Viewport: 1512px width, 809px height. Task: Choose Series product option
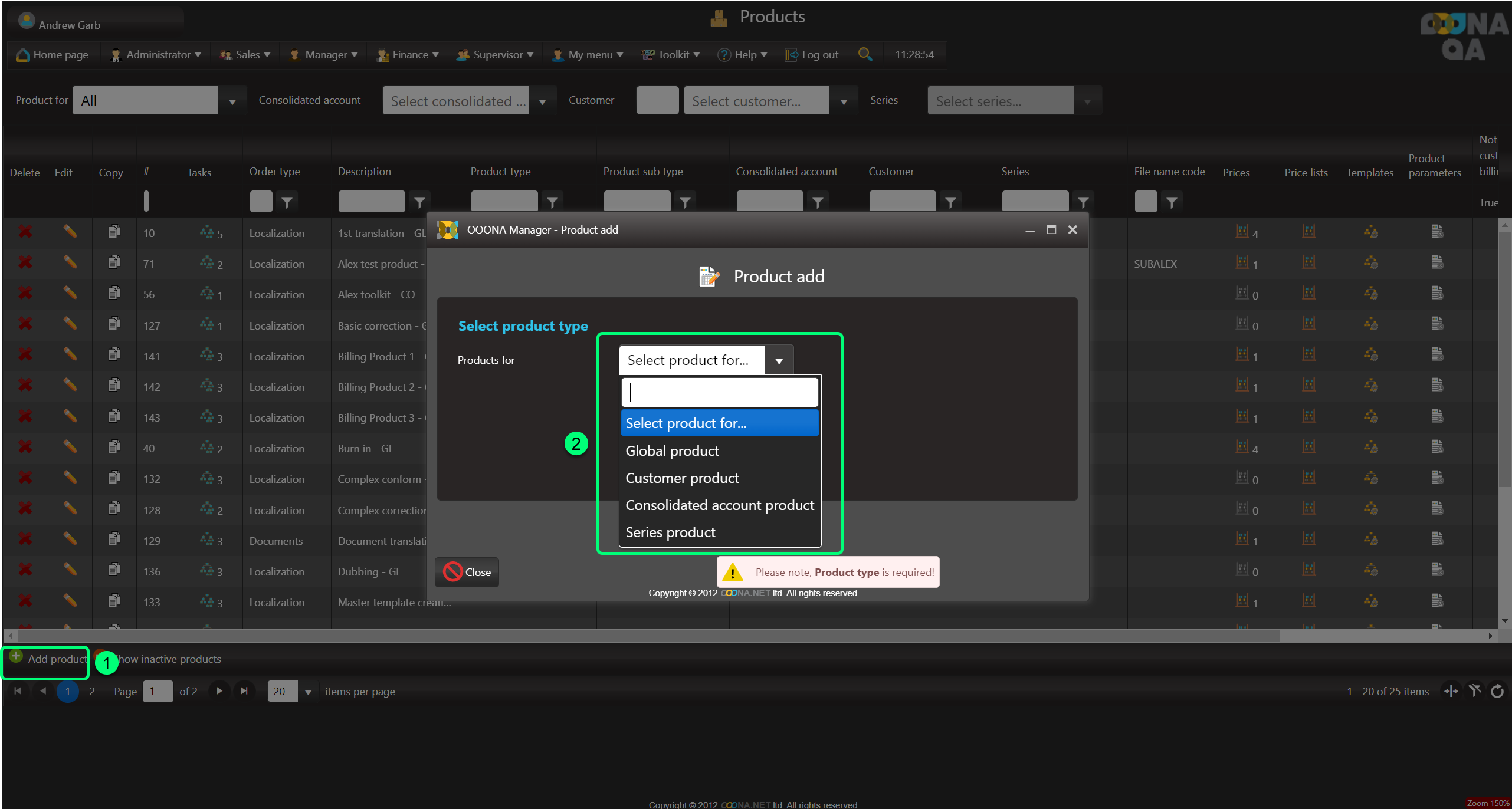pyautogui.click(x=670, y=532)
